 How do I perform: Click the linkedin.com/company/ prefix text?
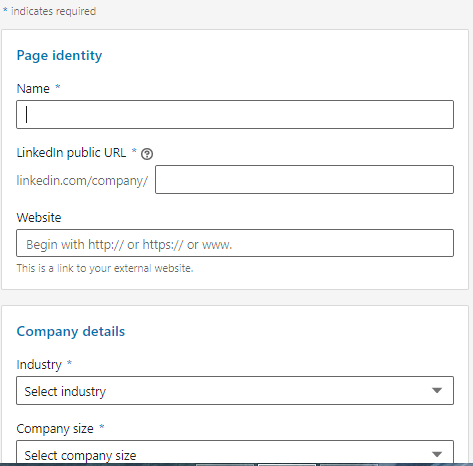coord(82,181)
